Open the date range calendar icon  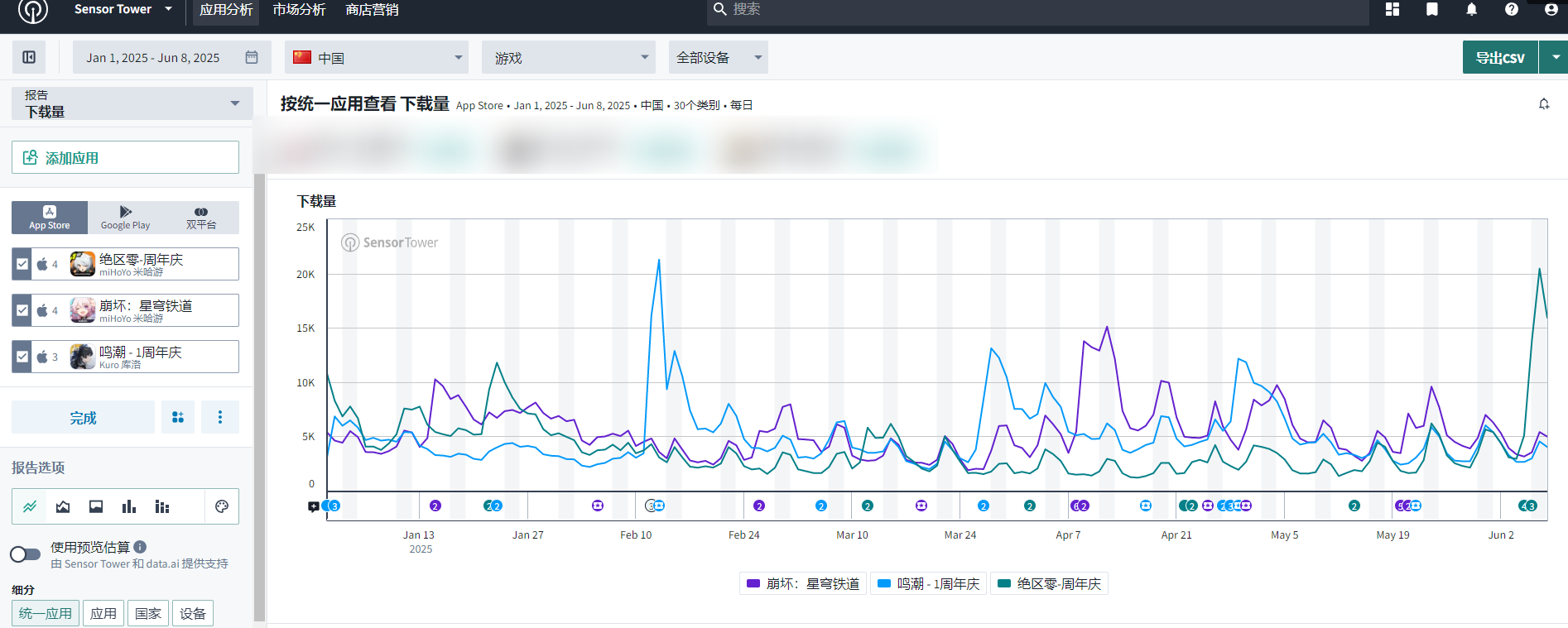252,57
